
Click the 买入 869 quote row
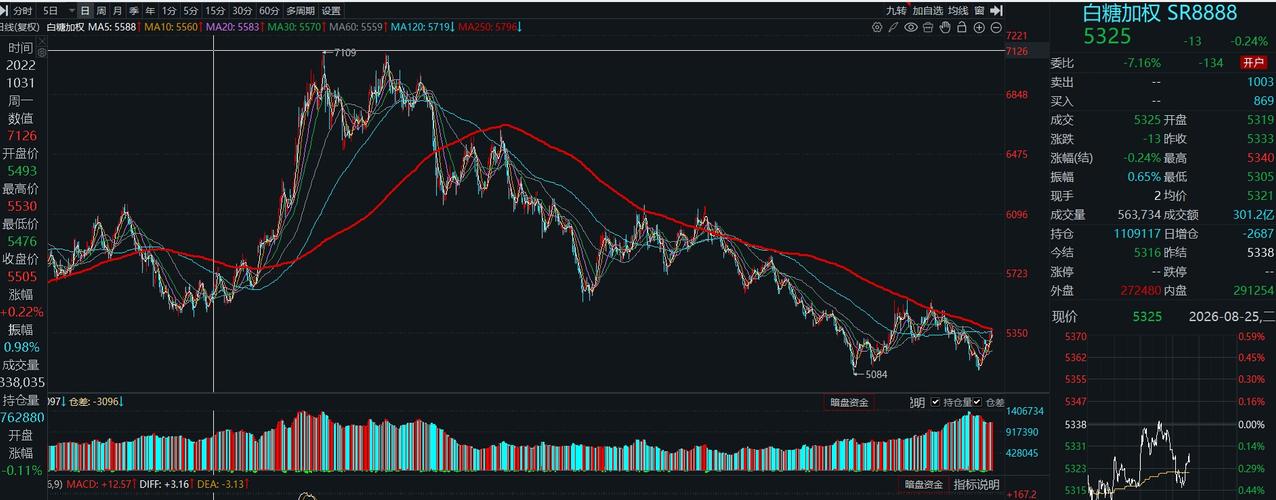point(1162,101)
